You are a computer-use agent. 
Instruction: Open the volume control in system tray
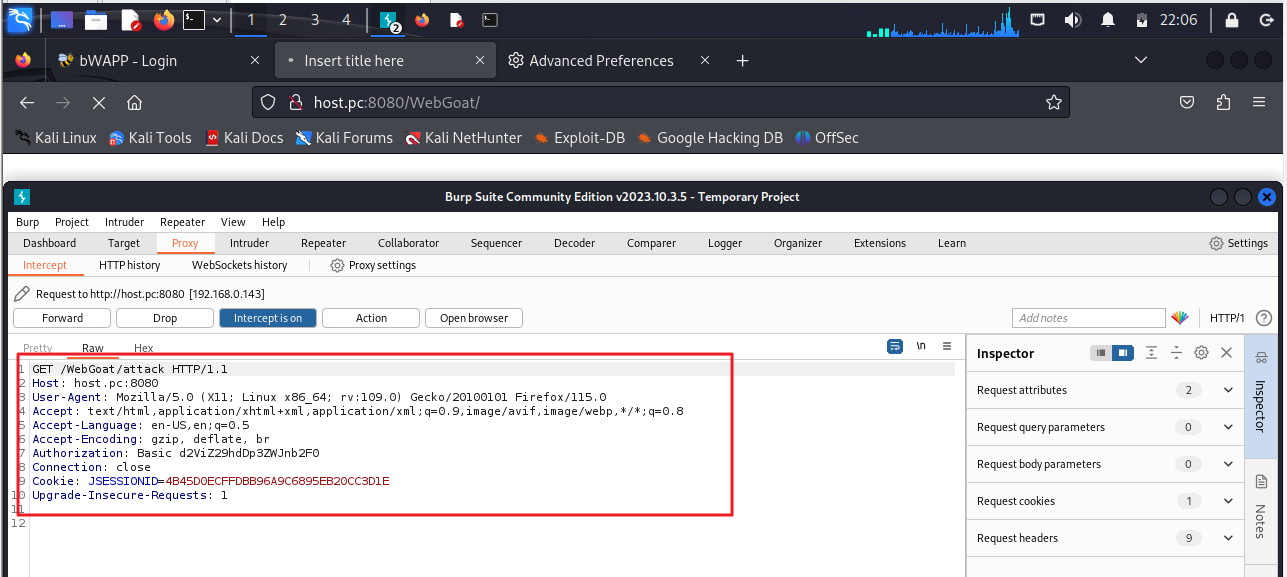pyautogui.click(x=1072, y=20)
